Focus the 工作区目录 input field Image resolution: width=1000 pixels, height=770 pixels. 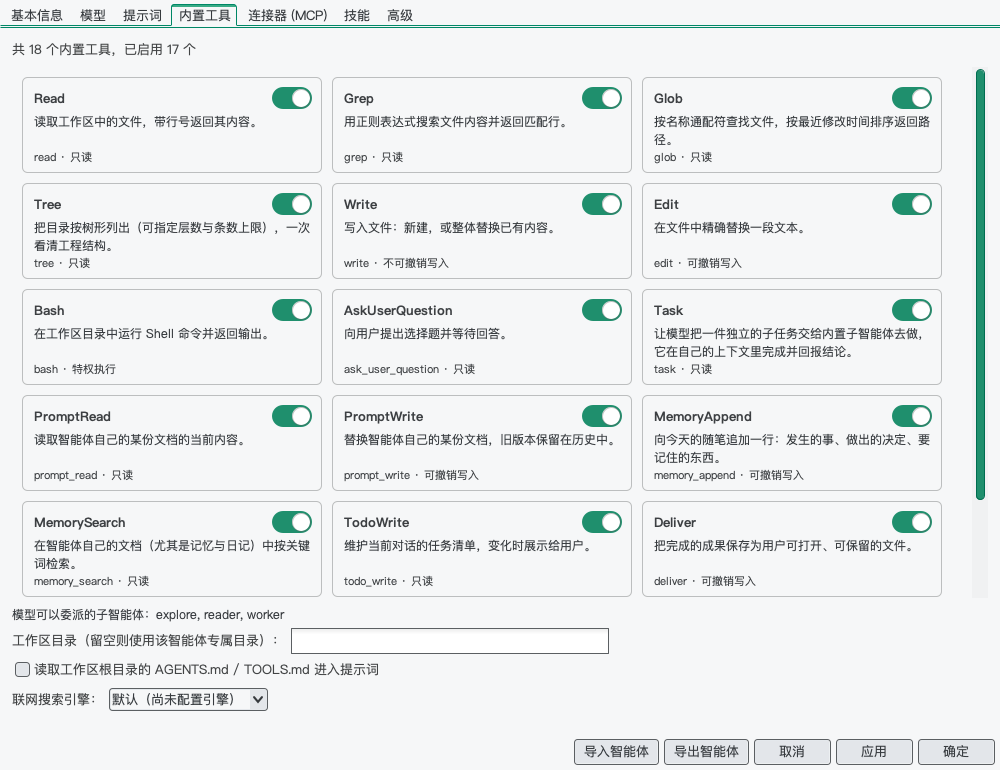pos(450,640)
